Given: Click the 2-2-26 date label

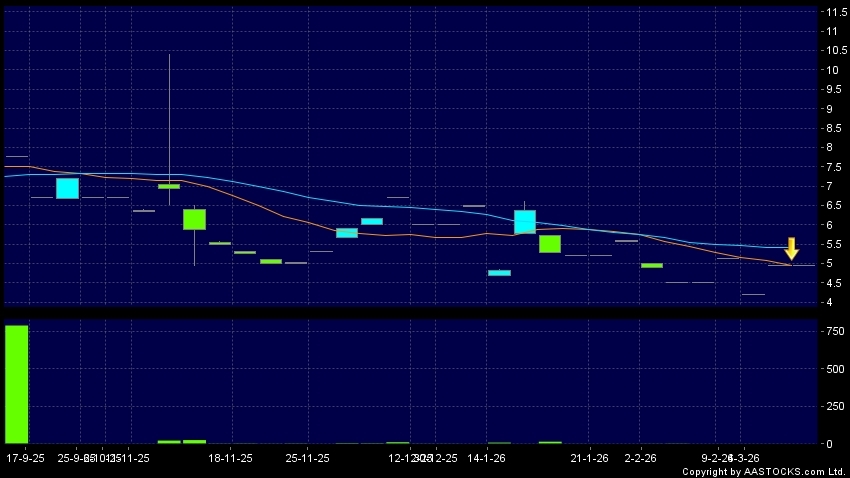Looking at the screenshot, I should (x=640, y=458).
